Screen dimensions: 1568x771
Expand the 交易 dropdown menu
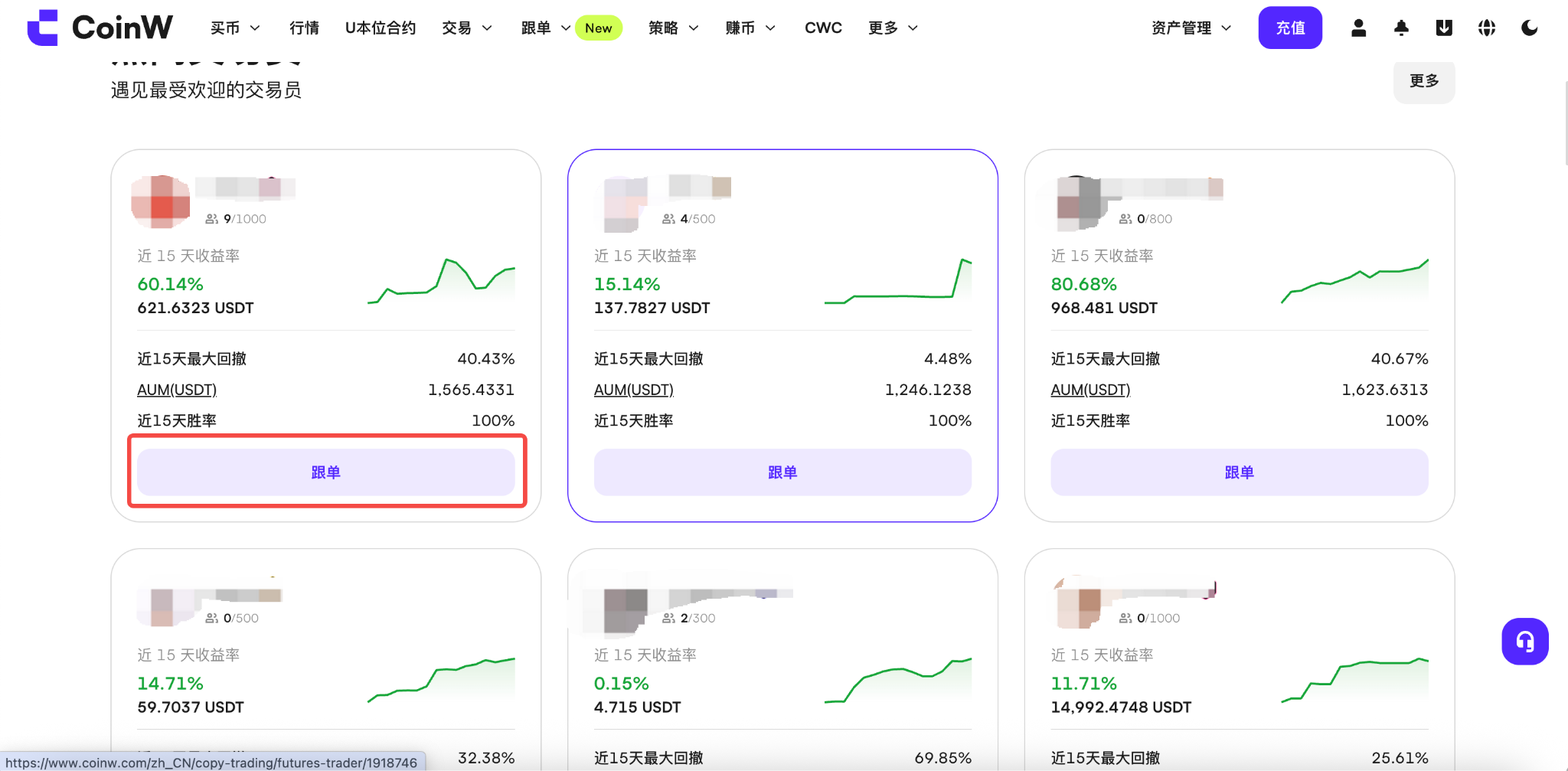tap(467, 28)
